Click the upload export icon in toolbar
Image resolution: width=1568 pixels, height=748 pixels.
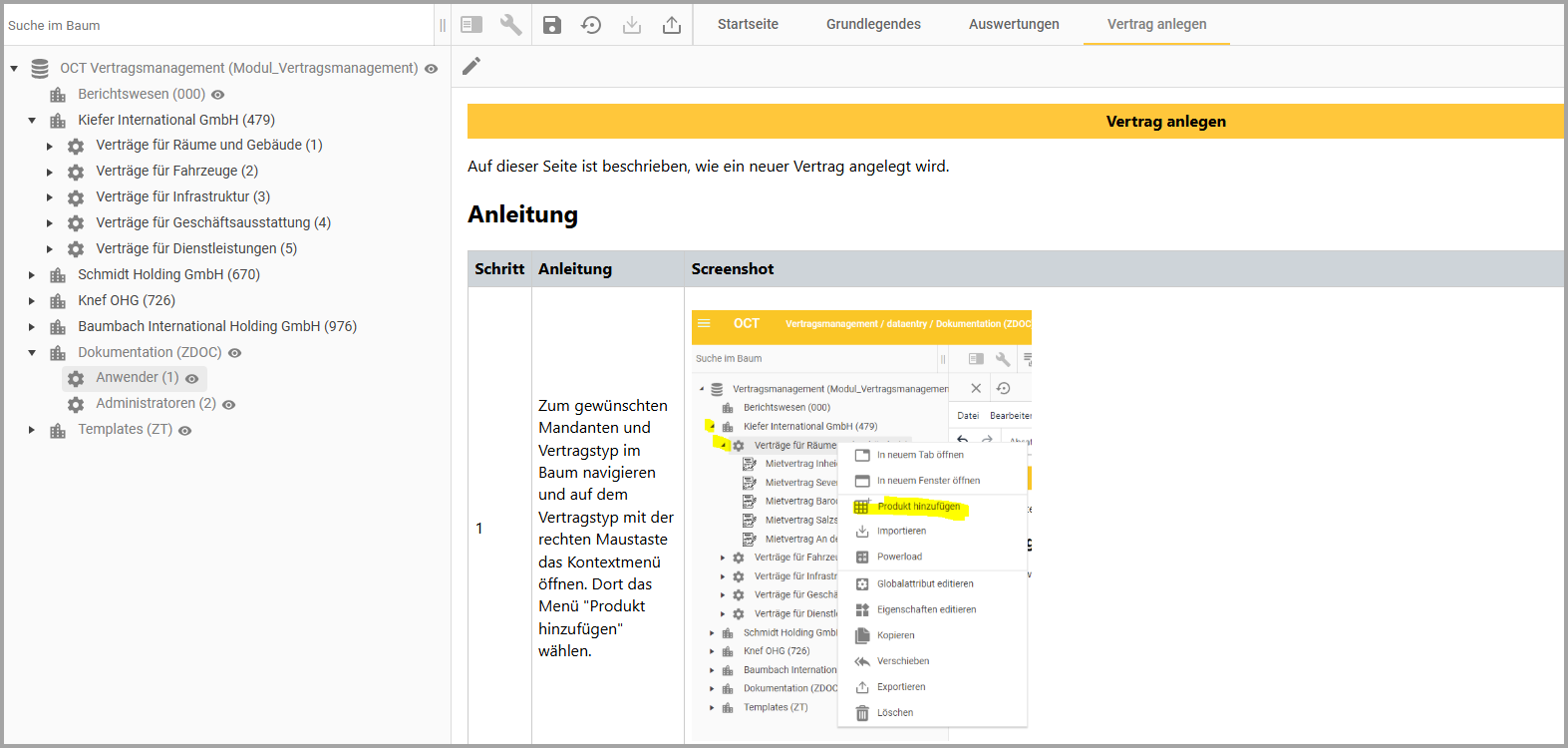[672, 25]
